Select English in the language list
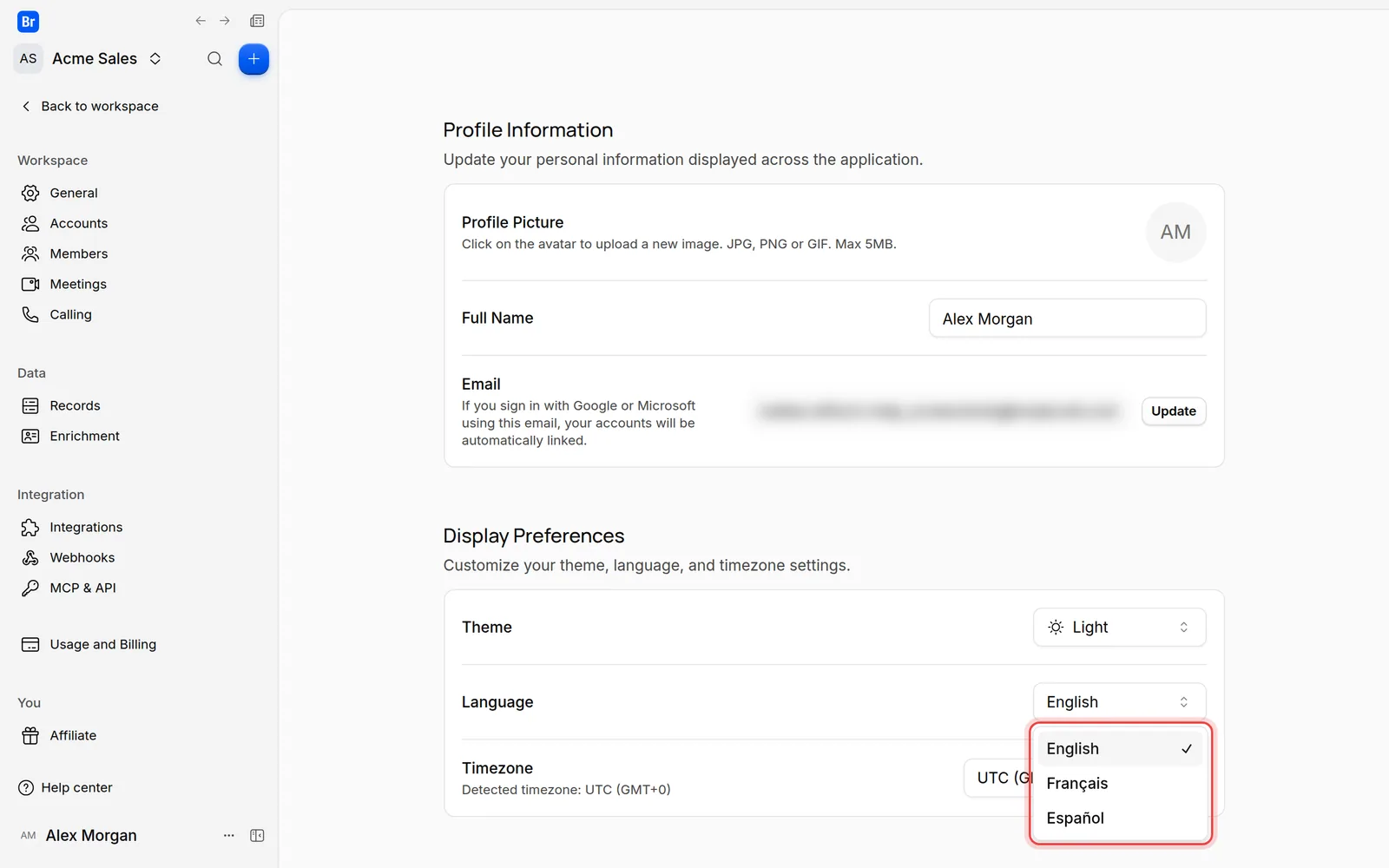Viewport: 1389px width, 868px height. pos(1120,748)
